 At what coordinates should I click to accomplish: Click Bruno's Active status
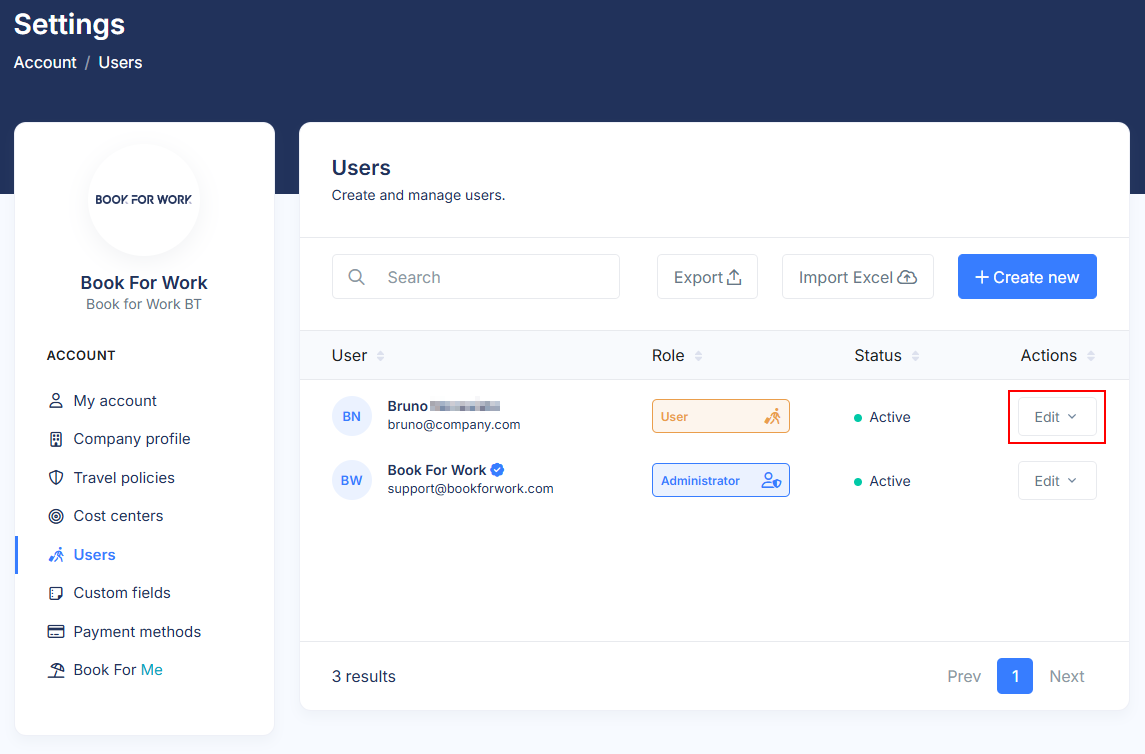click(x=882, y=418)
